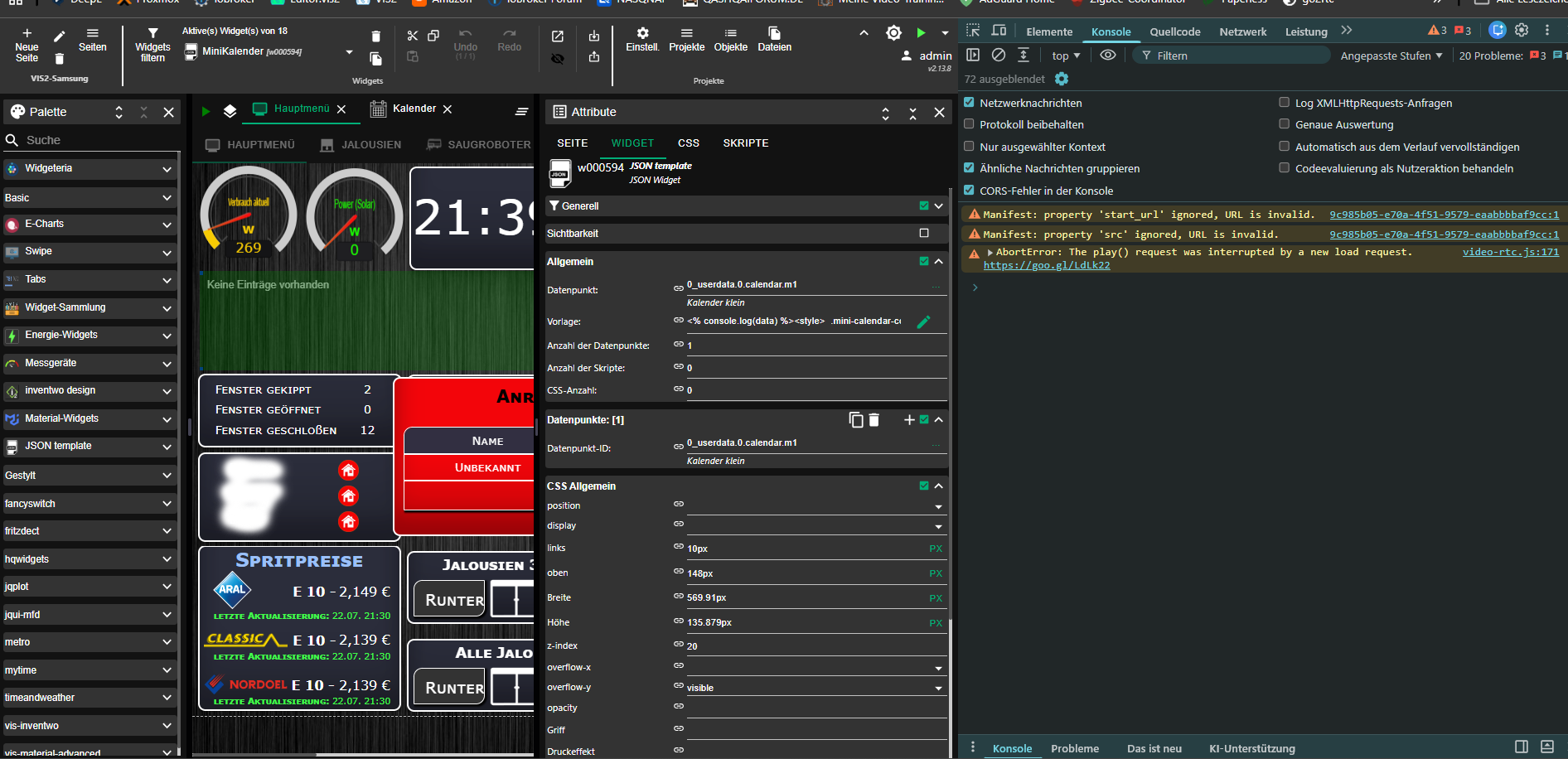Open Angepasste Stufen log level dropdown
This screenshot has width=1568, height=759.
pyautogui.click(x=1391, y=56)
